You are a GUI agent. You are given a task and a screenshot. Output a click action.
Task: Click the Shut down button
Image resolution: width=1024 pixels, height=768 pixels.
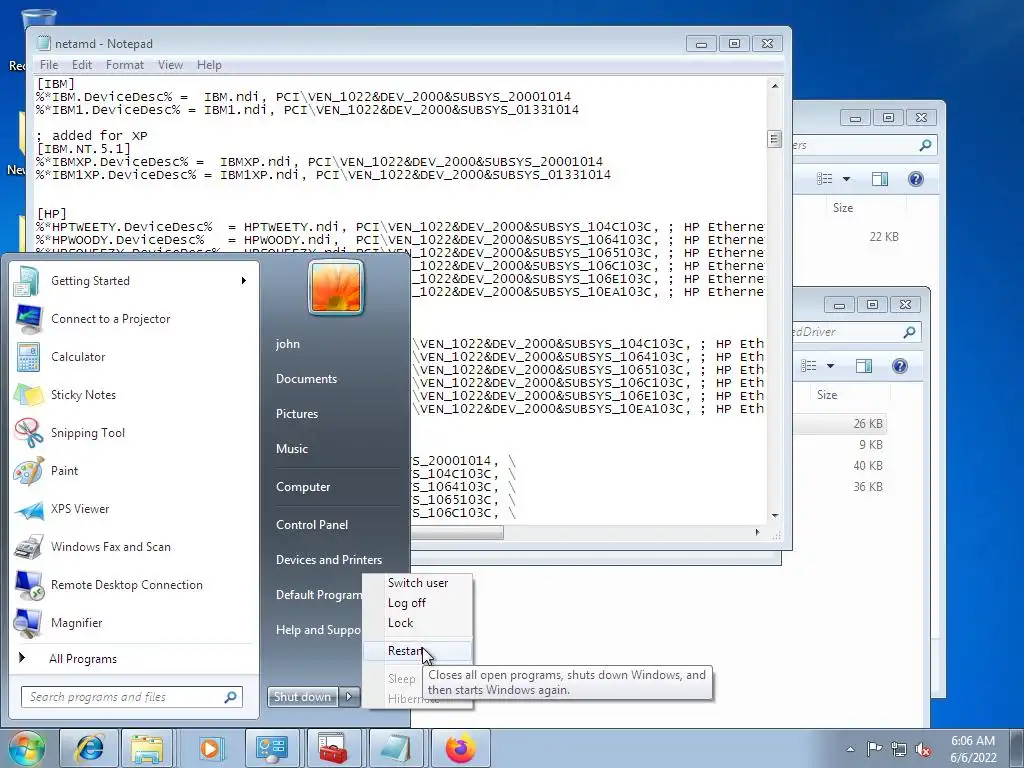pyautogui.click(x=303, y=697)
